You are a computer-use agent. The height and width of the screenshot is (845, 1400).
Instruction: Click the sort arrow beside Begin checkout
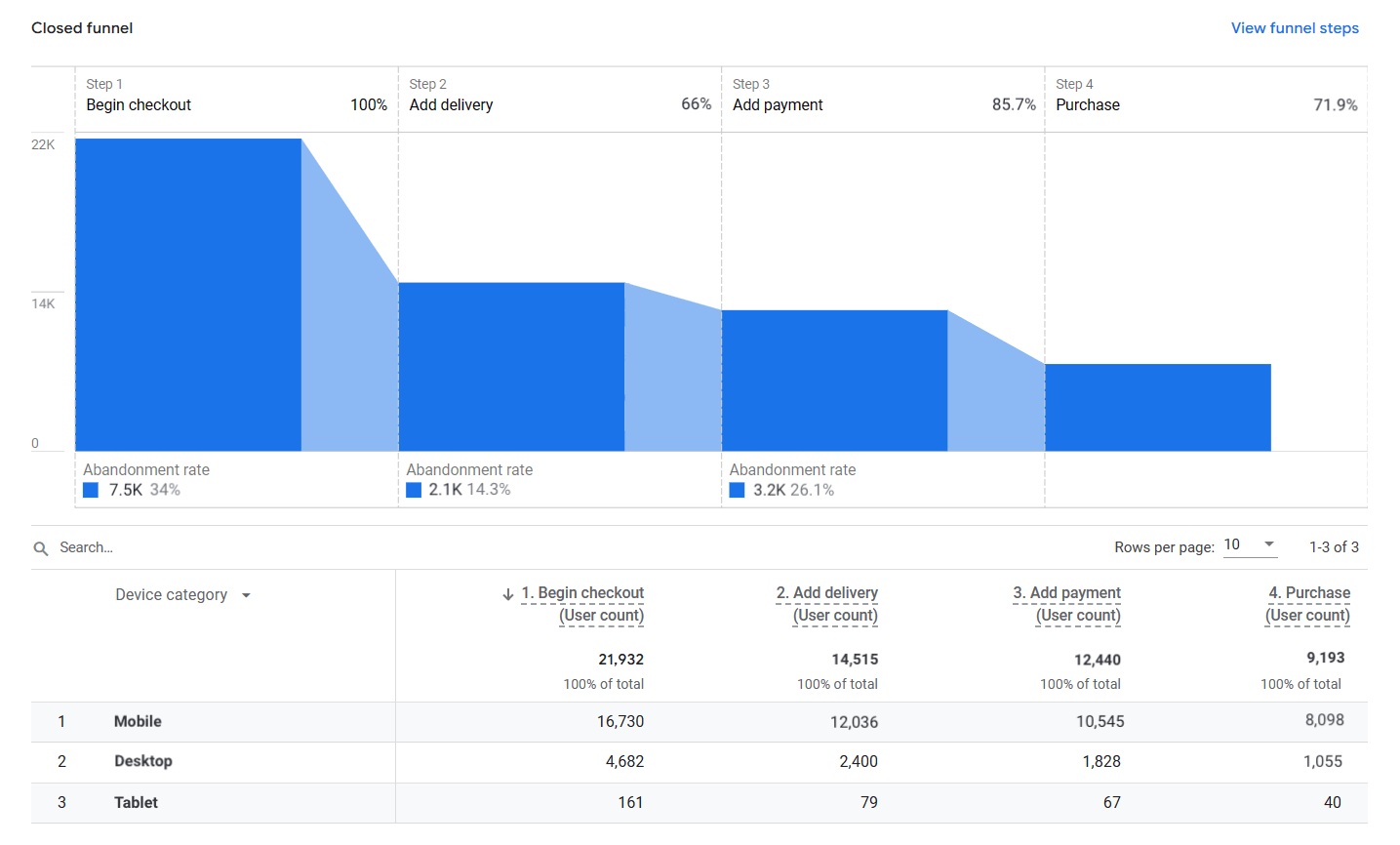coord(507,594)
